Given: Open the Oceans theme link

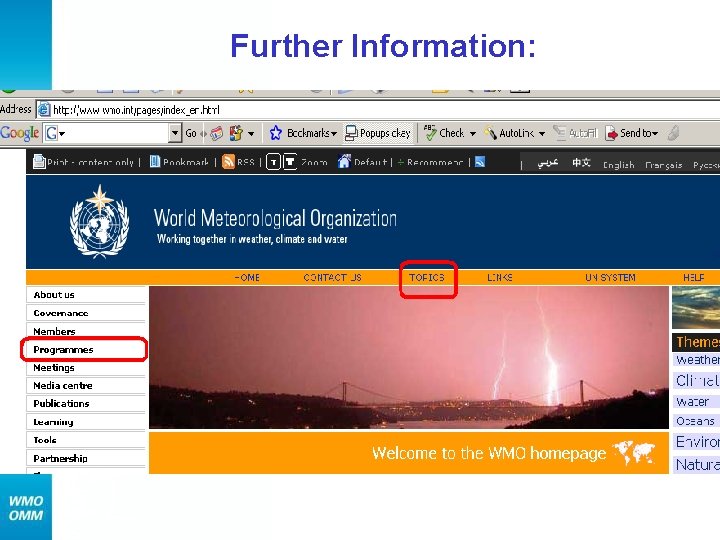Looking at the screenshot, I should click(x=695, y=421).
